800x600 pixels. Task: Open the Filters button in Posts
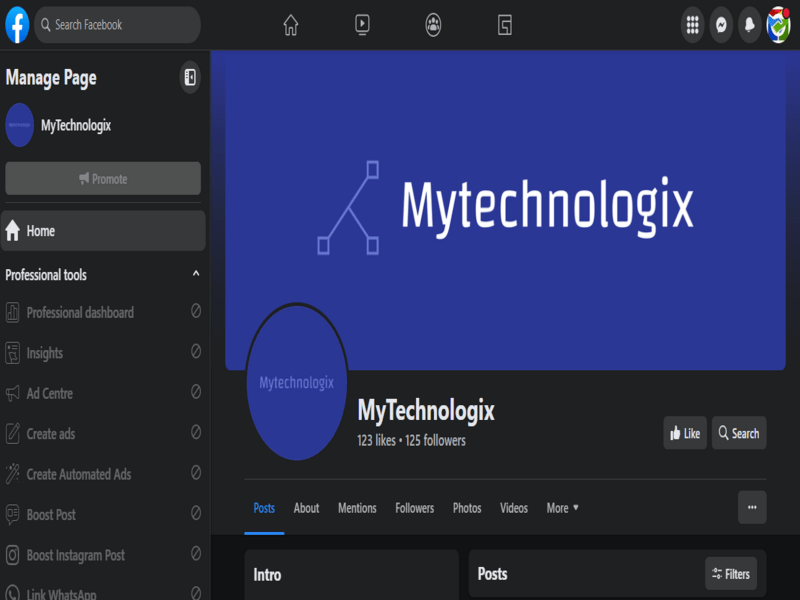(731, 574)
